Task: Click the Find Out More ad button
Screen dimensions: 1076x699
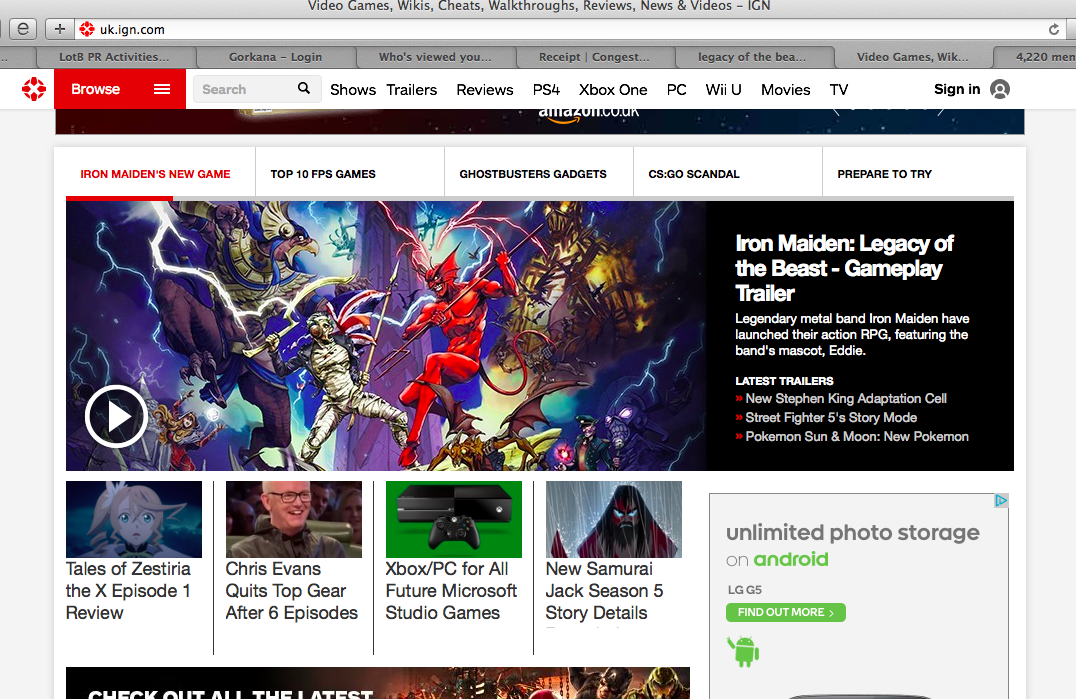Action: tap(786, 612)
